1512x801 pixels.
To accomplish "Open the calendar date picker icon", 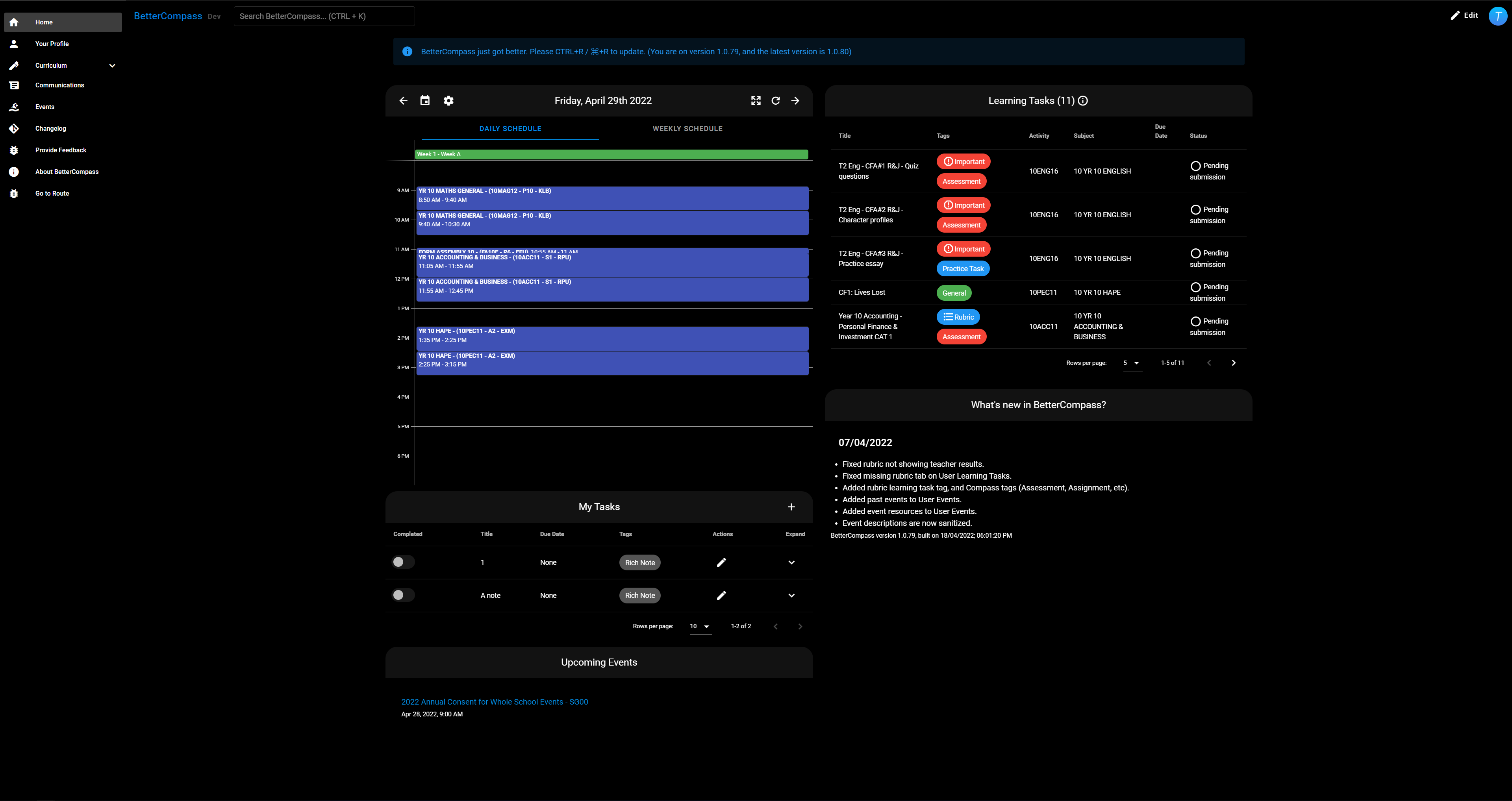I will [425, 101].
